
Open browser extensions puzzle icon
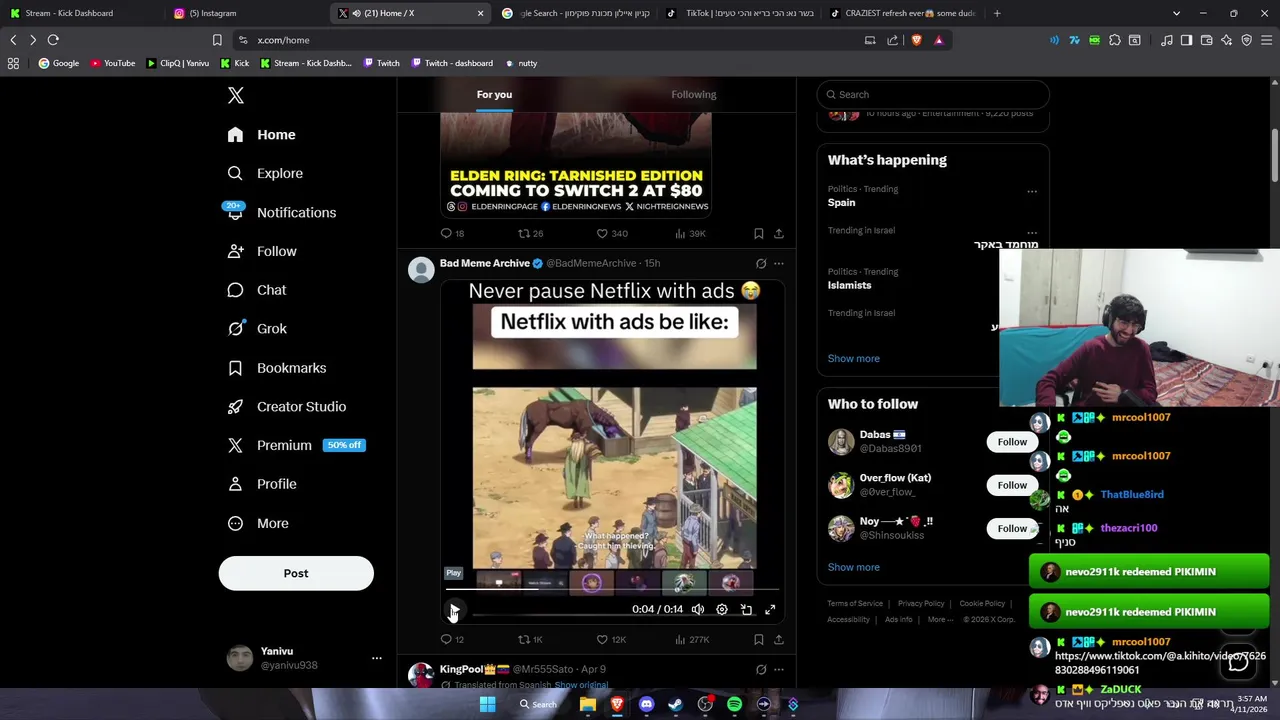click(x=1115, y=40)
